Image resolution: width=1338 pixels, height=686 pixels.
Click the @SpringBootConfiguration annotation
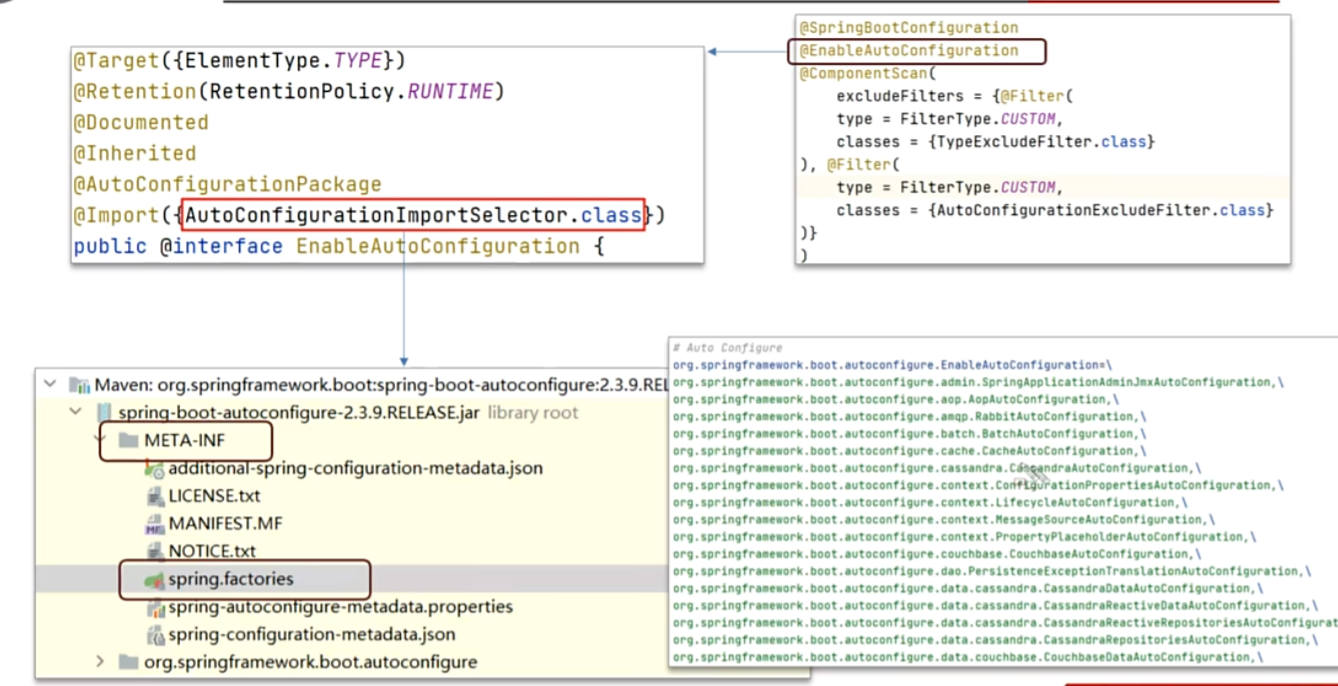909,28
